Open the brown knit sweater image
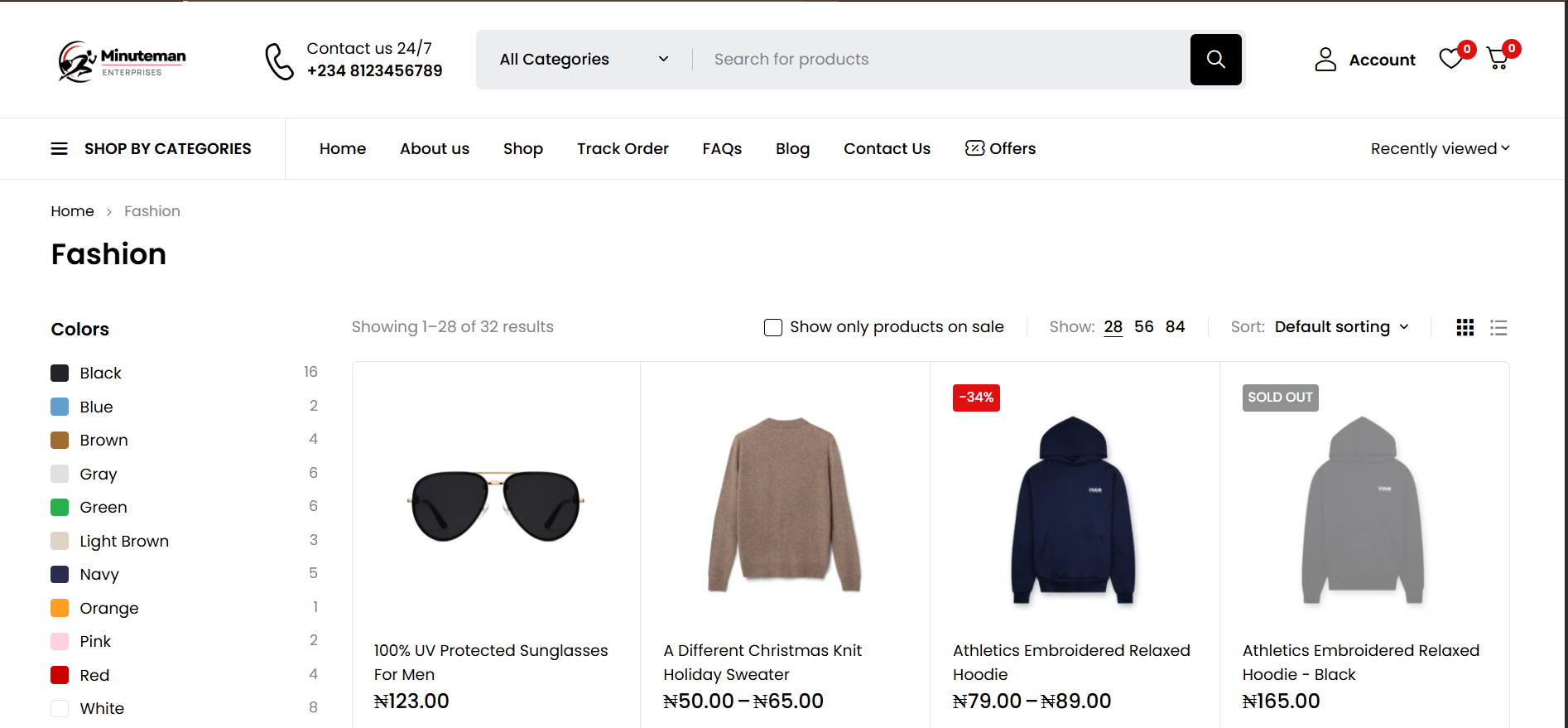 pyautogui.click(x=785, y=505)
